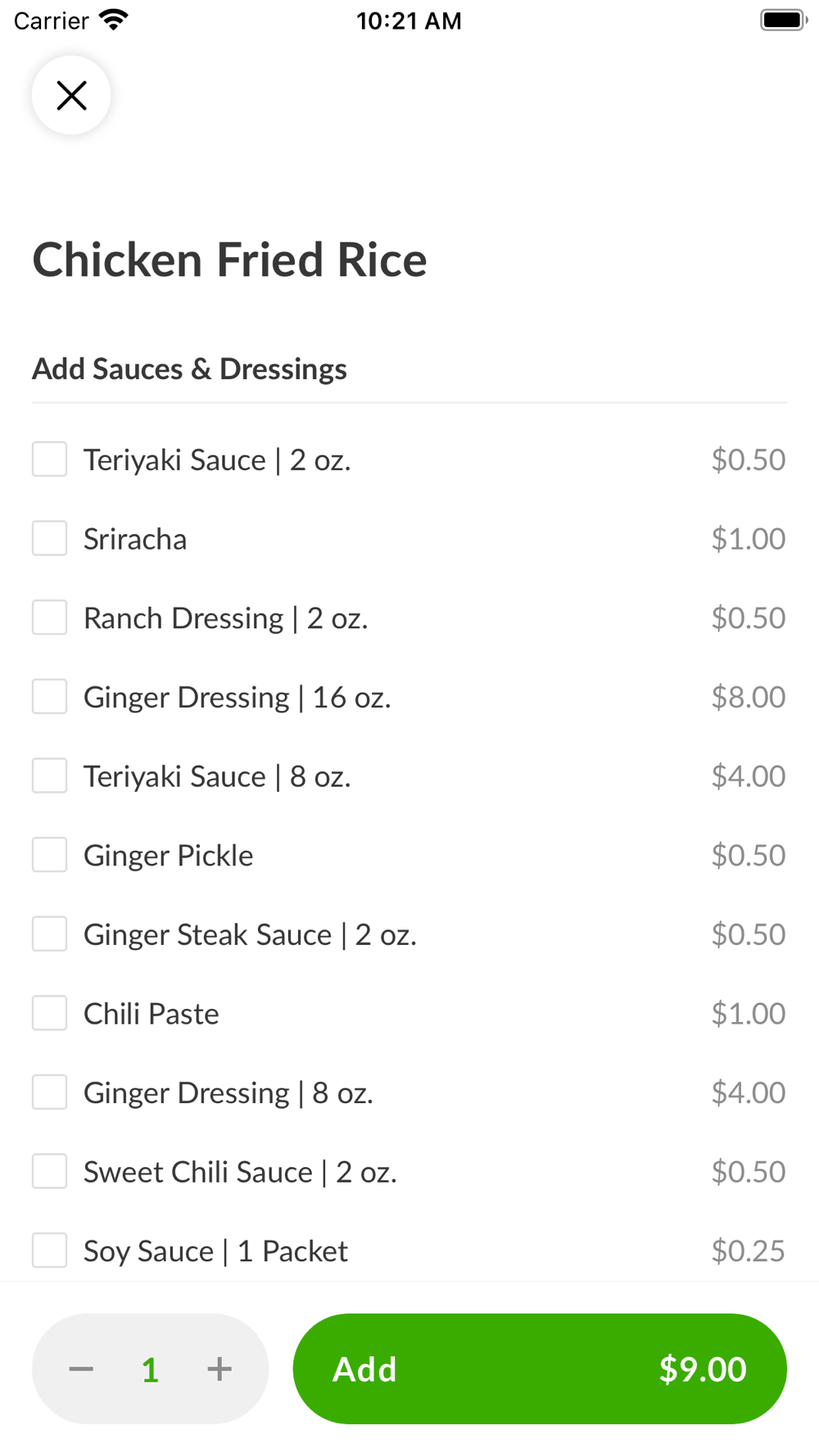Check Teriyaki Sauce 2 oz. option
The height and width of the screenshot is (1456, 819).
pyautogui.click(x=49, y=459)
